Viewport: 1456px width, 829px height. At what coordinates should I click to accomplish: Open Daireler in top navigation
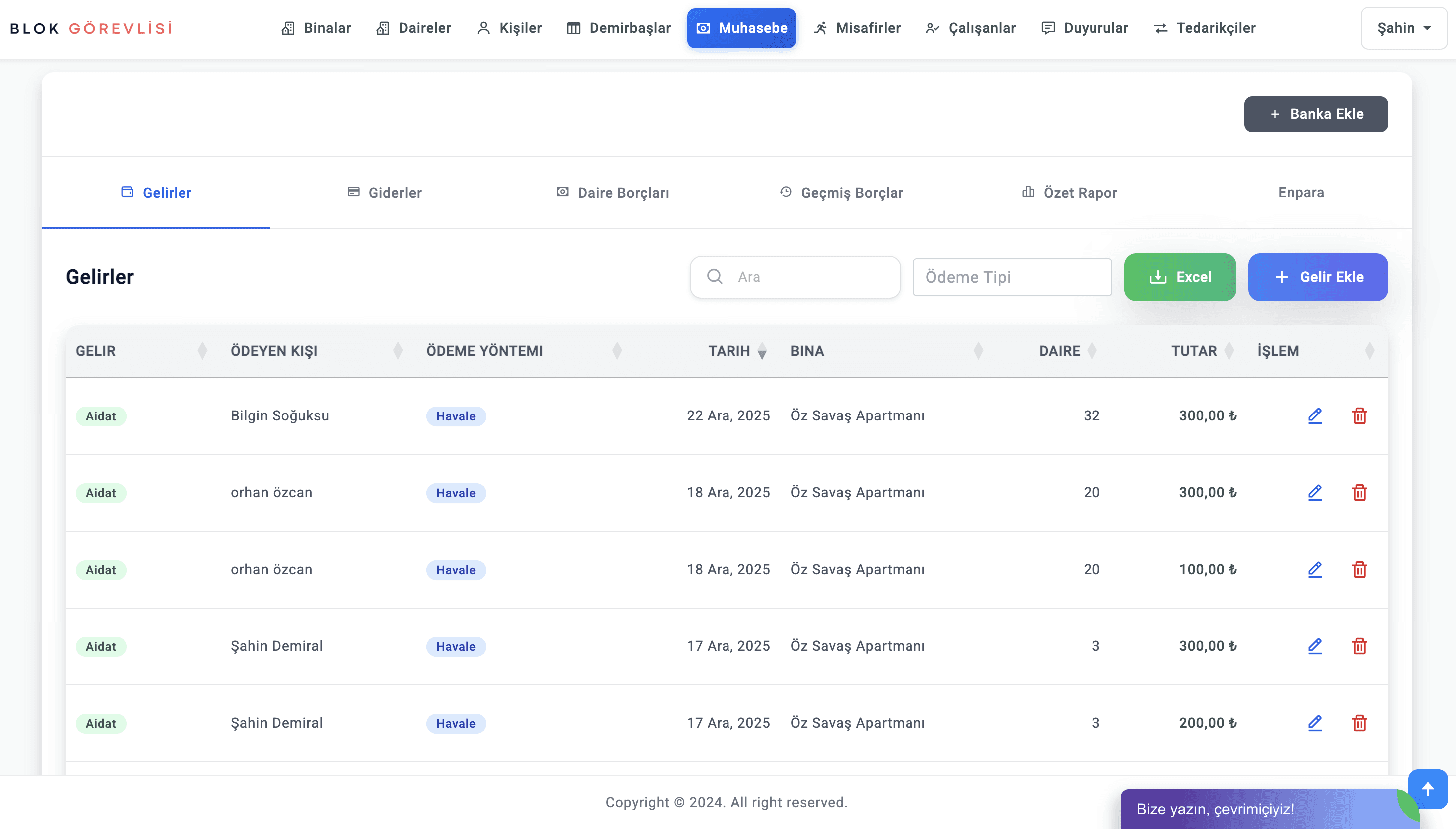click(414, 28)
